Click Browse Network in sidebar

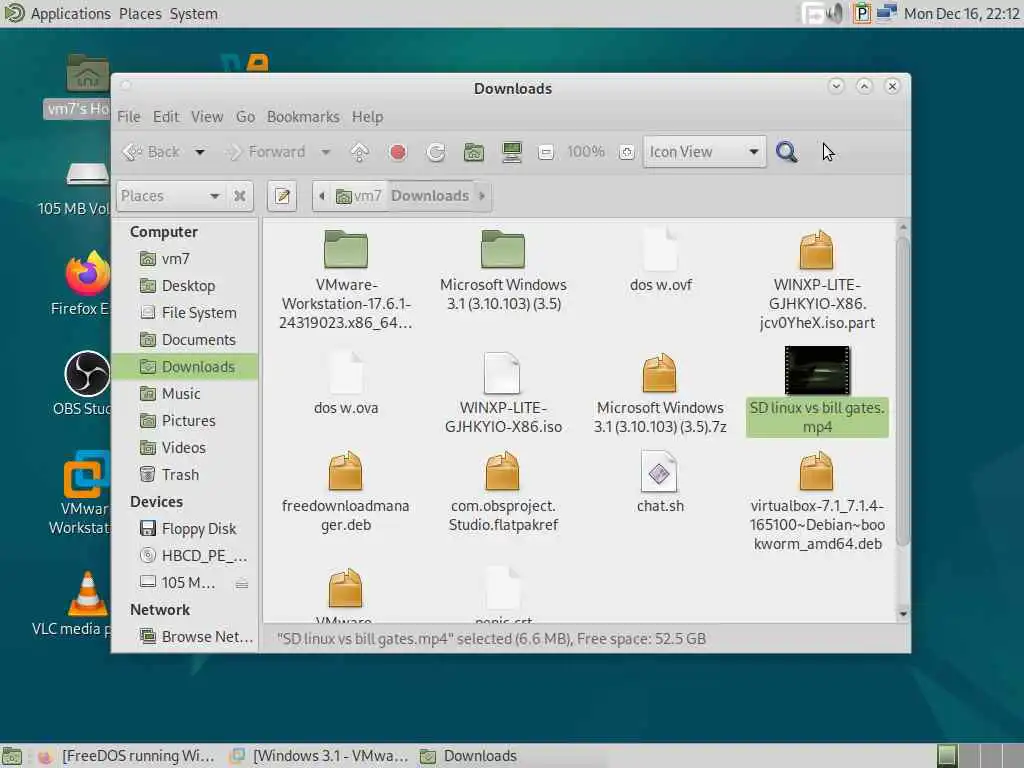pyautogui.click(x=185, y=637)
